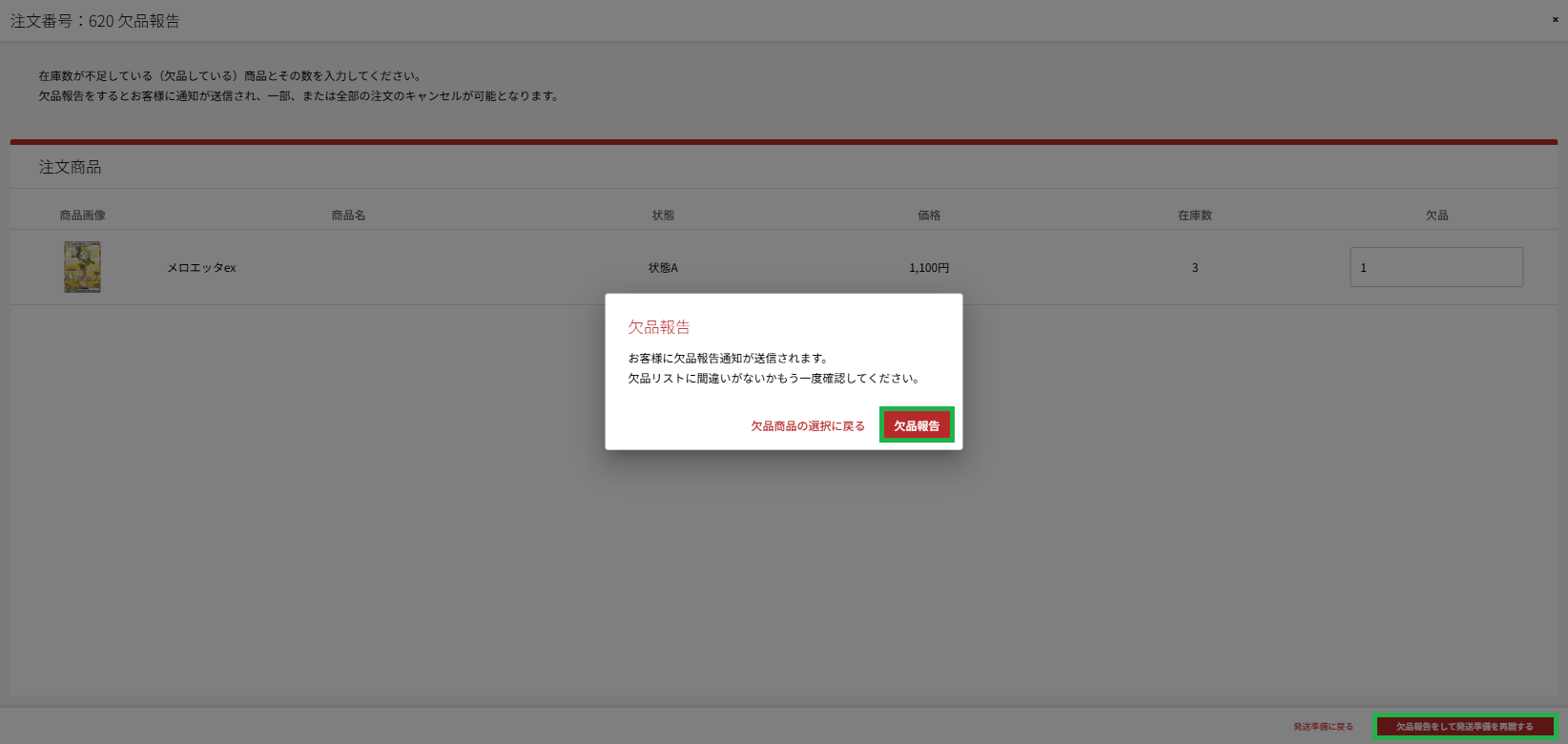1568x744 pixels.
Task: Click instruction line 在庫数が不足している商品
Action: [230, 76]
